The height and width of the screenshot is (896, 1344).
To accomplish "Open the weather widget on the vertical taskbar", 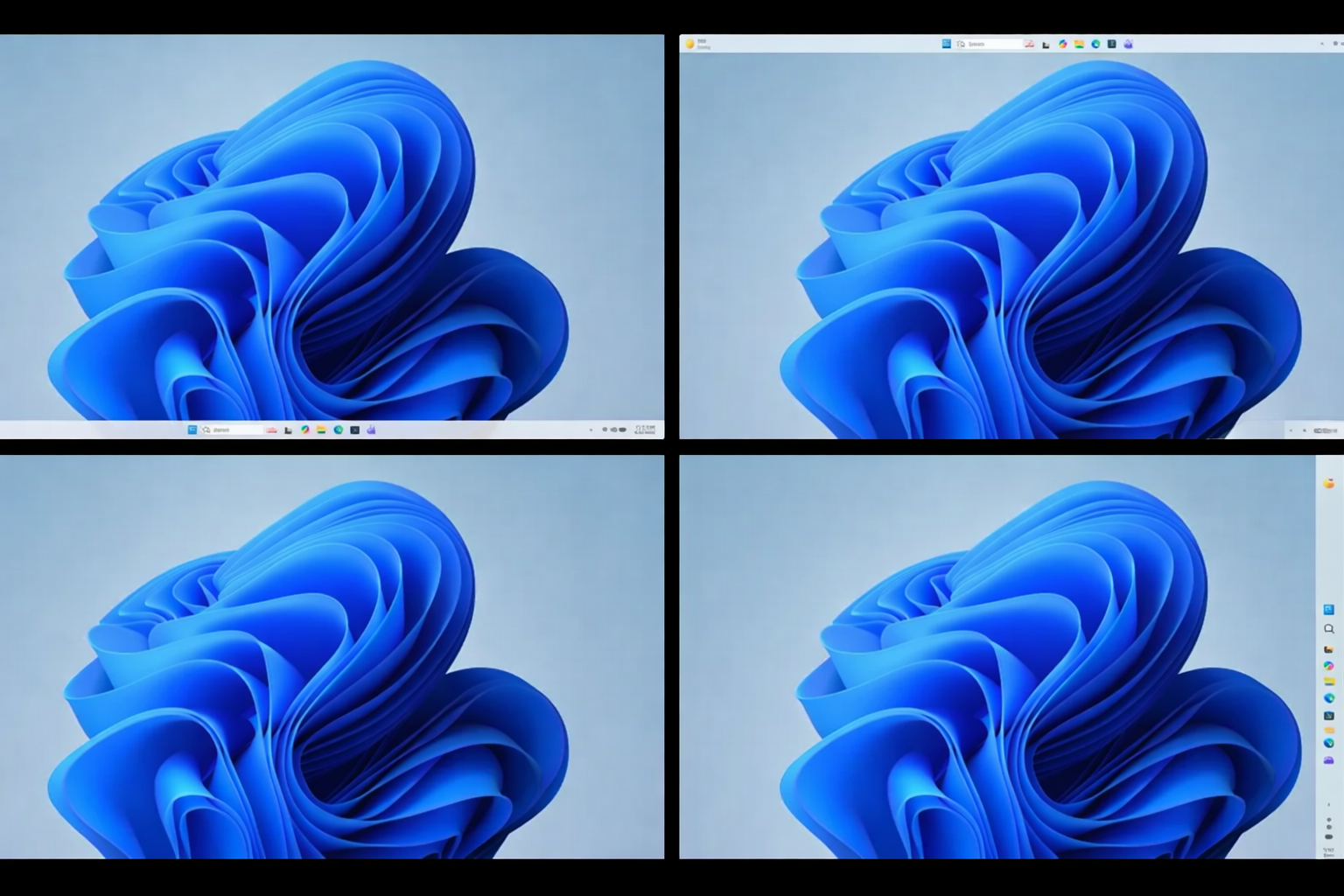I will coord(1328,483).
